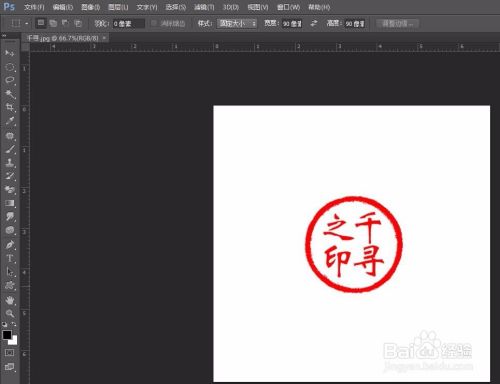The width and height of the screenshot is (500, 384).
Task: Open the style (样式) dropdown
Action: [x=237, y=23]
